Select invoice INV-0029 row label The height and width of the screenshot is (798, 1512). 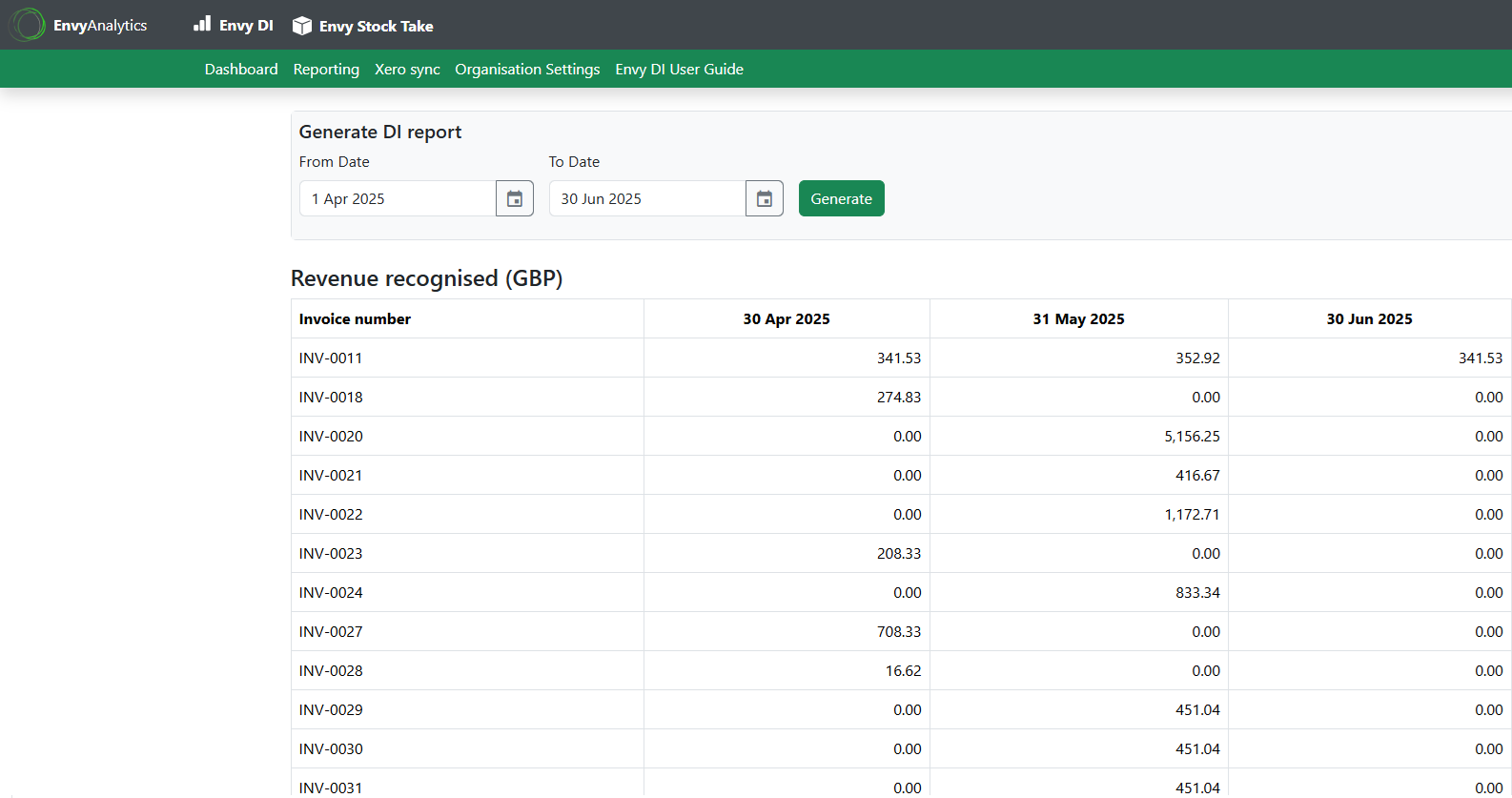pyautogui.click(x=331, y=709)
